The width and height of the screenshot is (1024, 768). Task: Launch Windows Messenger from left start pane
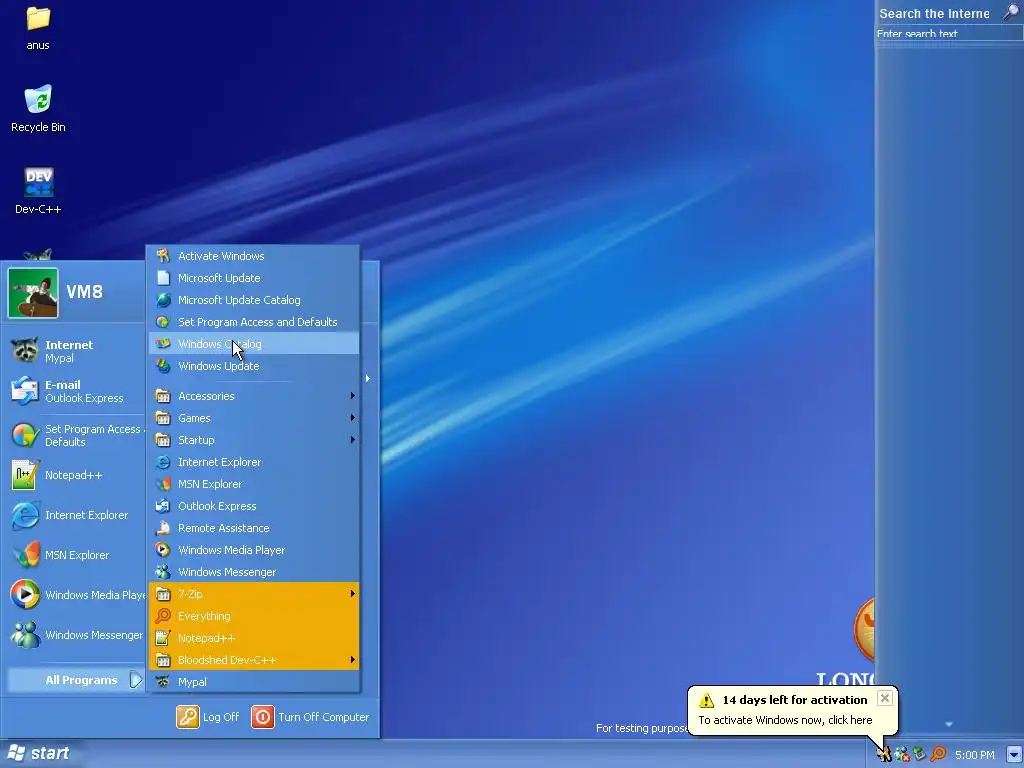74,635
